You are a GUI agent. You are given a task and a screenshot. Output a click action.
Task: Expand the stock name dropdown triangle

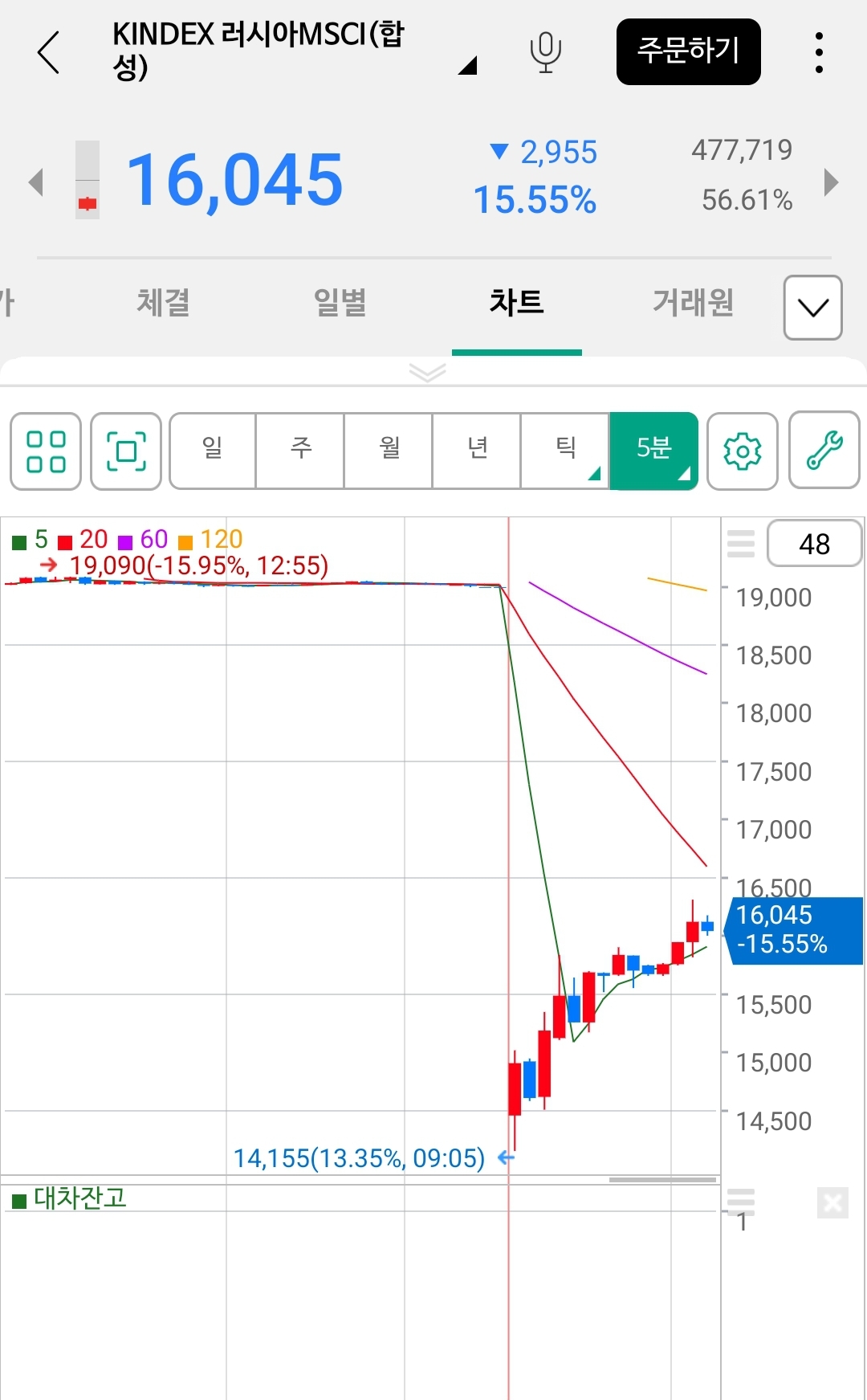click(x=467, y=66)
